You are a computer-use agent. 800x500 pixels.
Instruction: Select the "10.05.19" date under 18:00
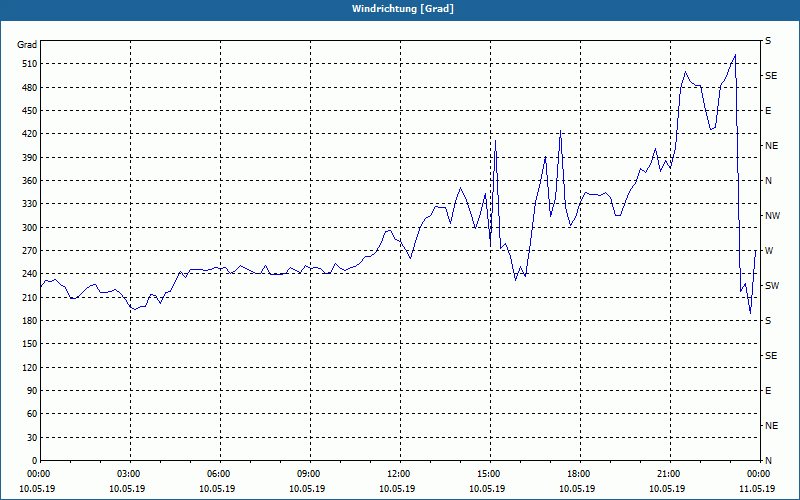point(577,489)
